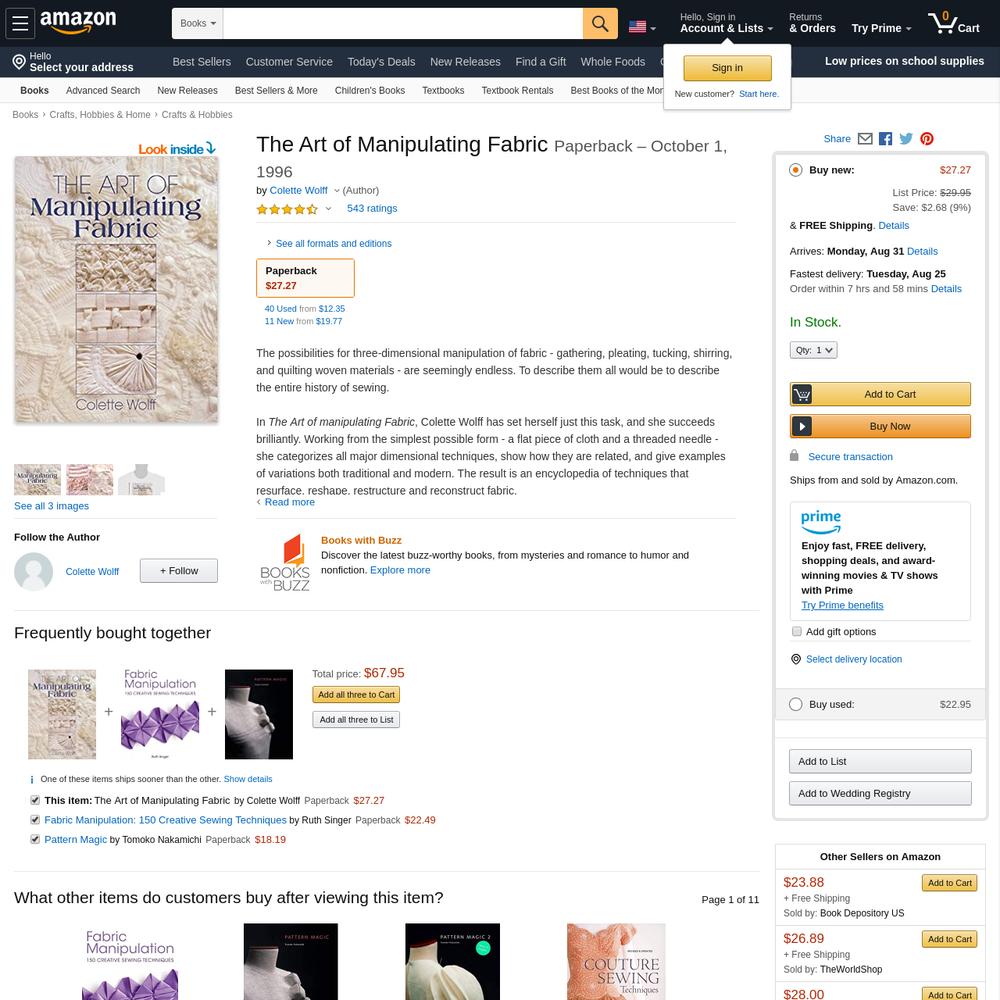Share on Facebook icon
The width and height of the screenshot is (1000, 1000).
pos(885,138)
